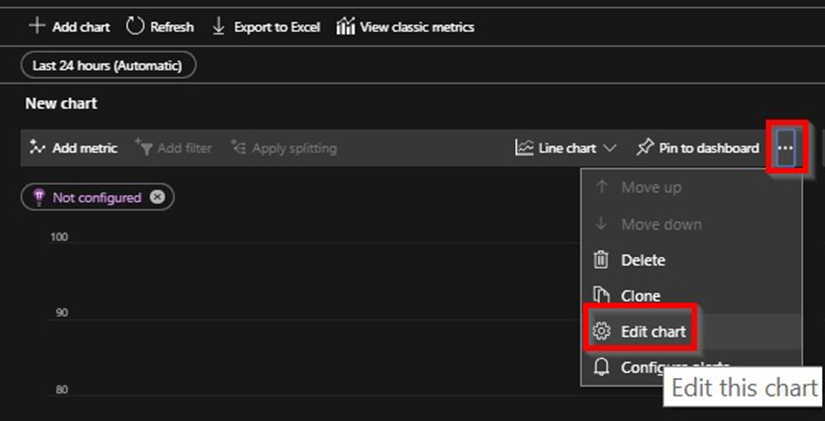Screen dimensions: 825x421
Task: Click the View classic metrics bar-chart icon
Action: [346, 26]
